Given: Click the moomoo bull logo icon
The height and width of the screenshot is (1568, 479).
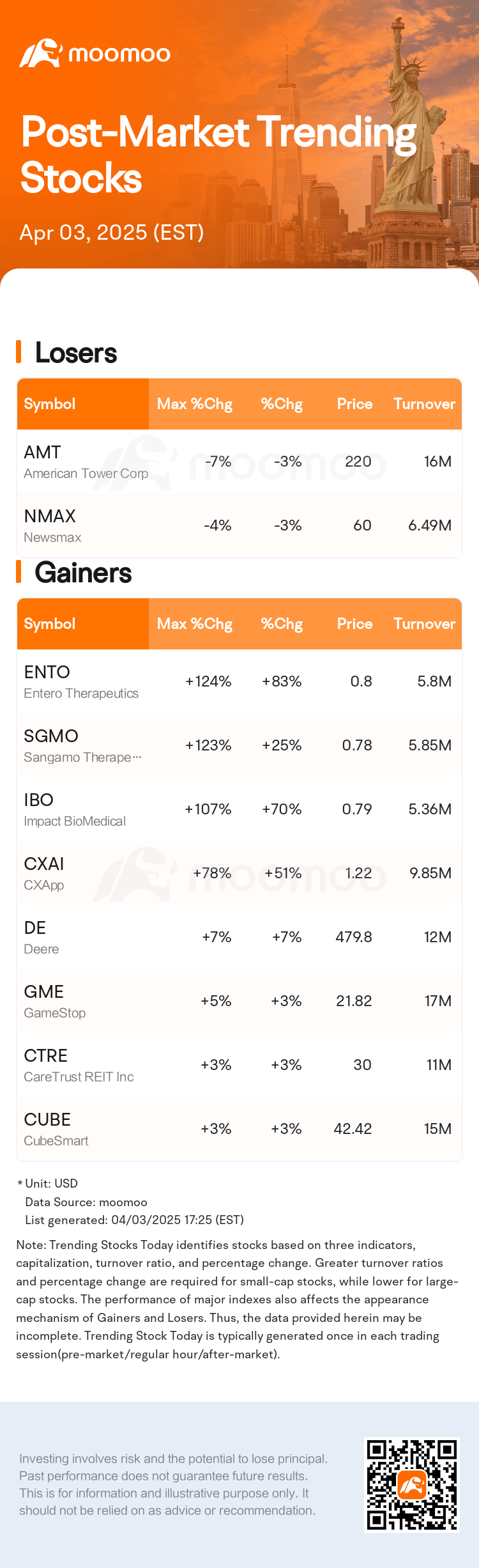Looking at the screenshot, I should coord(40,54).
